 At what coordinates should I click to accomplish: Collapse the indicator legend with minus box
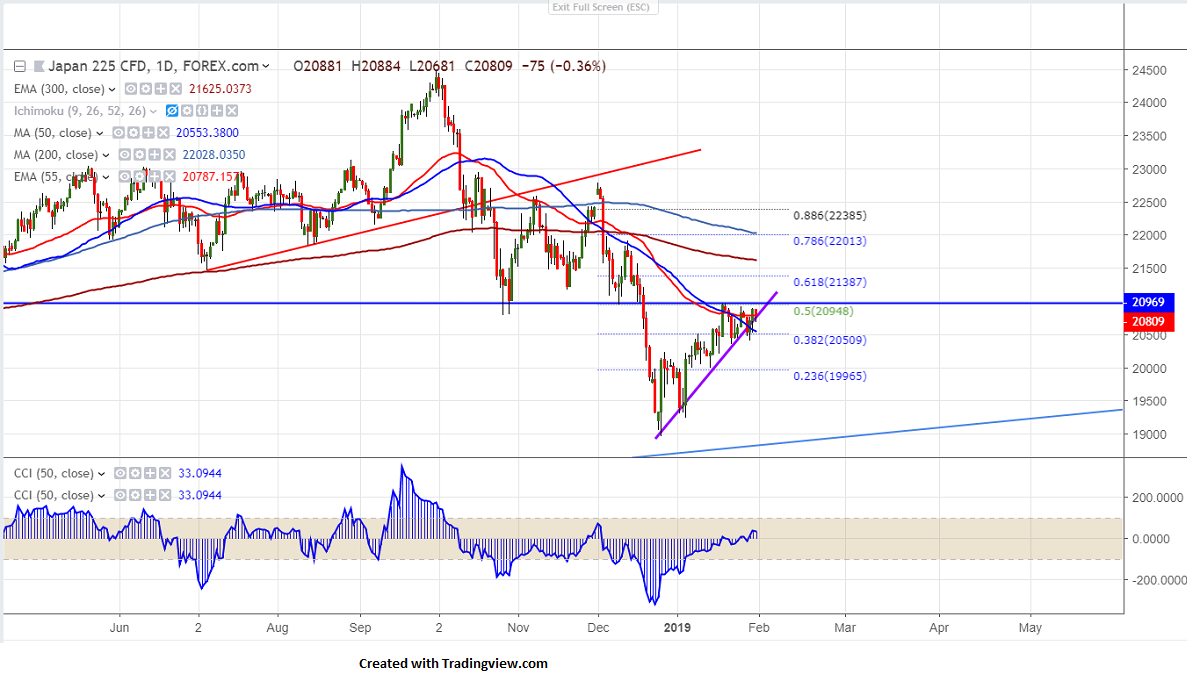(20, 66)
